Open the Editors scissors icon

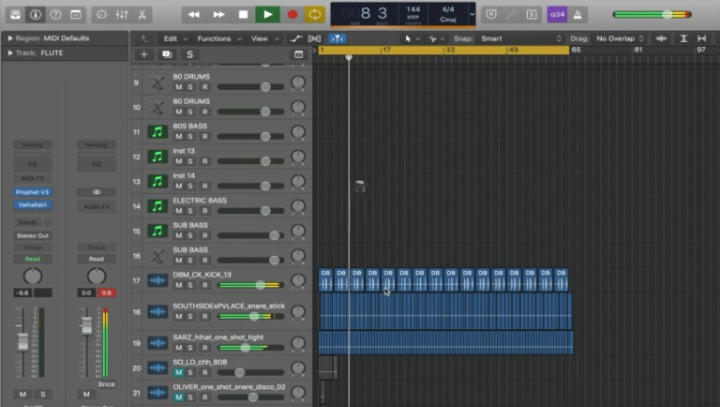click(x=142, y=15)
